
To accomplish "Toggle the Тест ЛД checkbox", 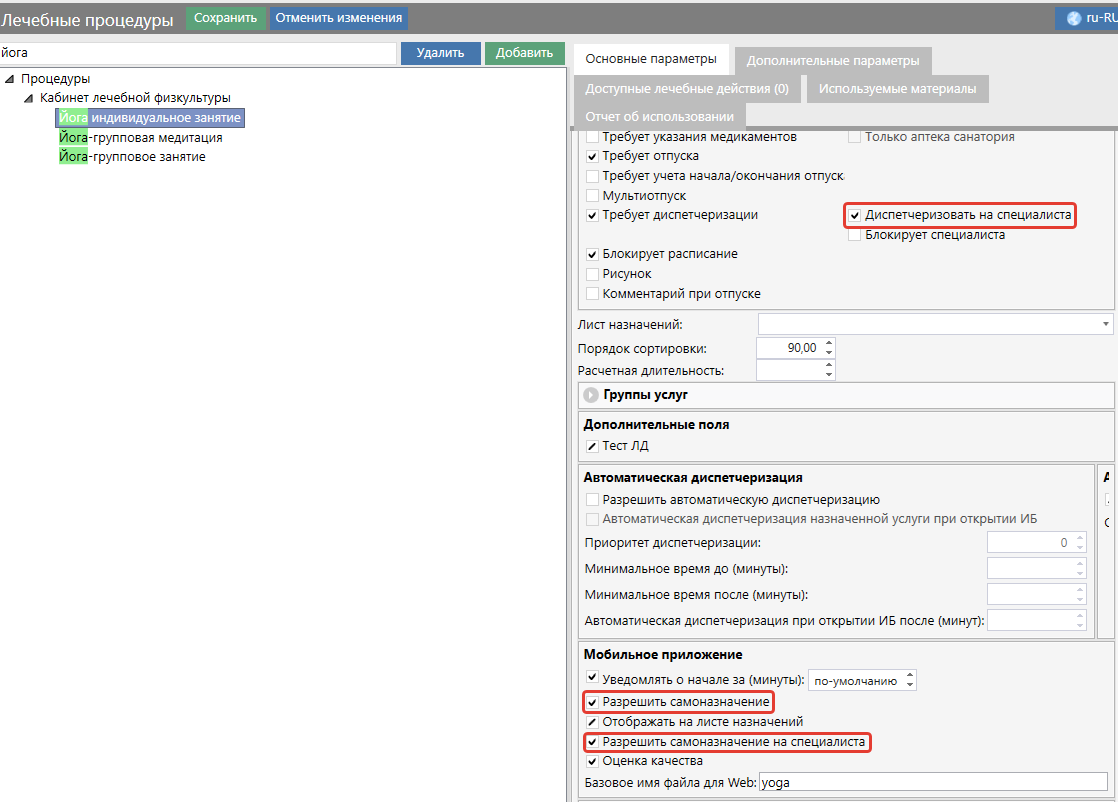I will pyautogui.click(x=592, y=446).
